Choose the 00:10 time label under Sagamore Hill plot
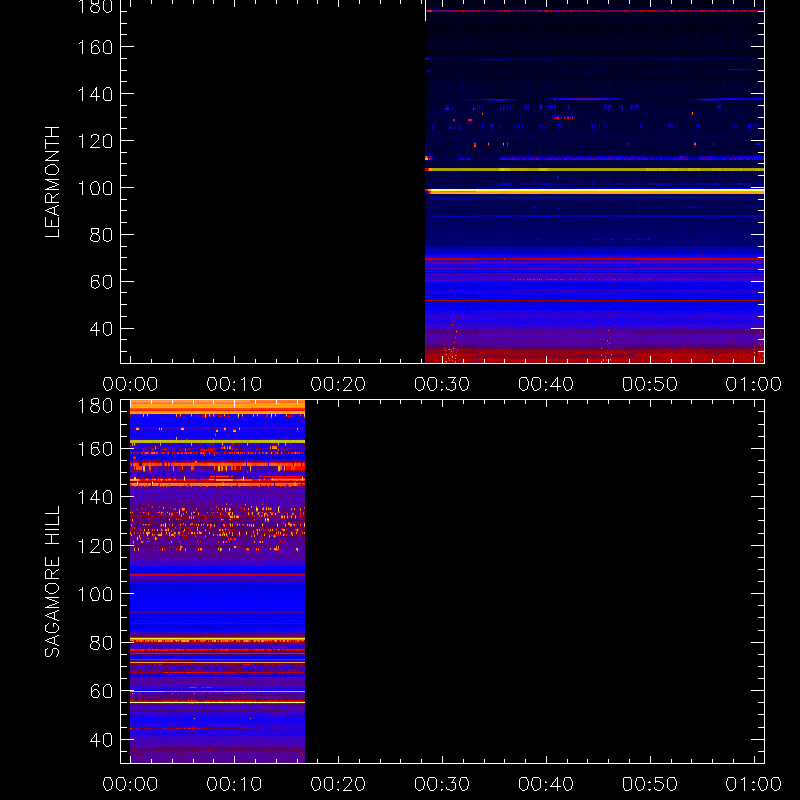The width and height of the screenshot is (800, 800). 234,784
